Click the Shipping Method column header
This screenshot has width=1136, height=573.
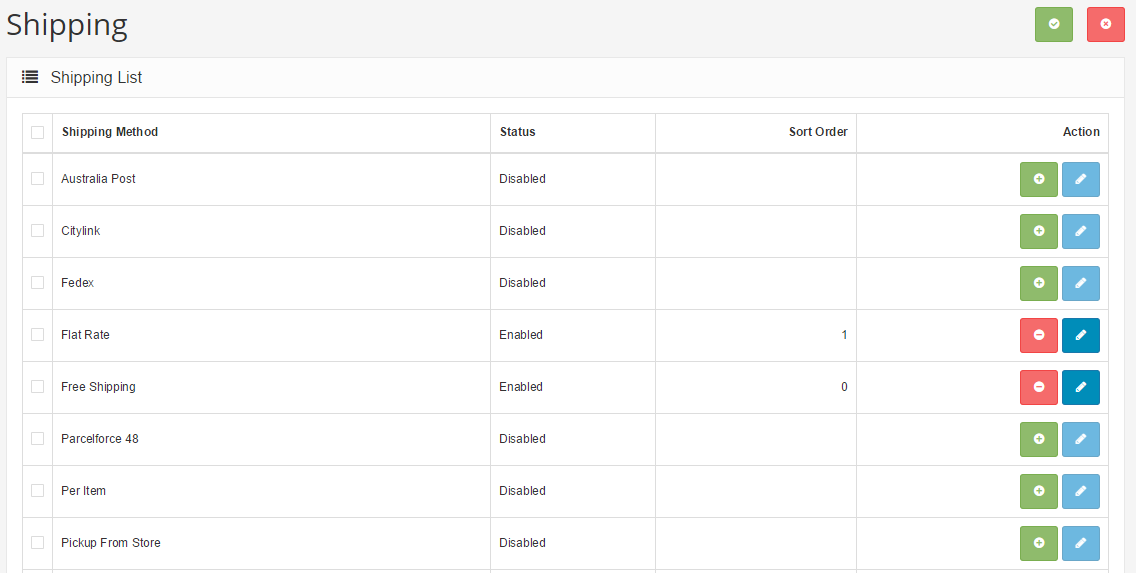(x=110, y=132)
